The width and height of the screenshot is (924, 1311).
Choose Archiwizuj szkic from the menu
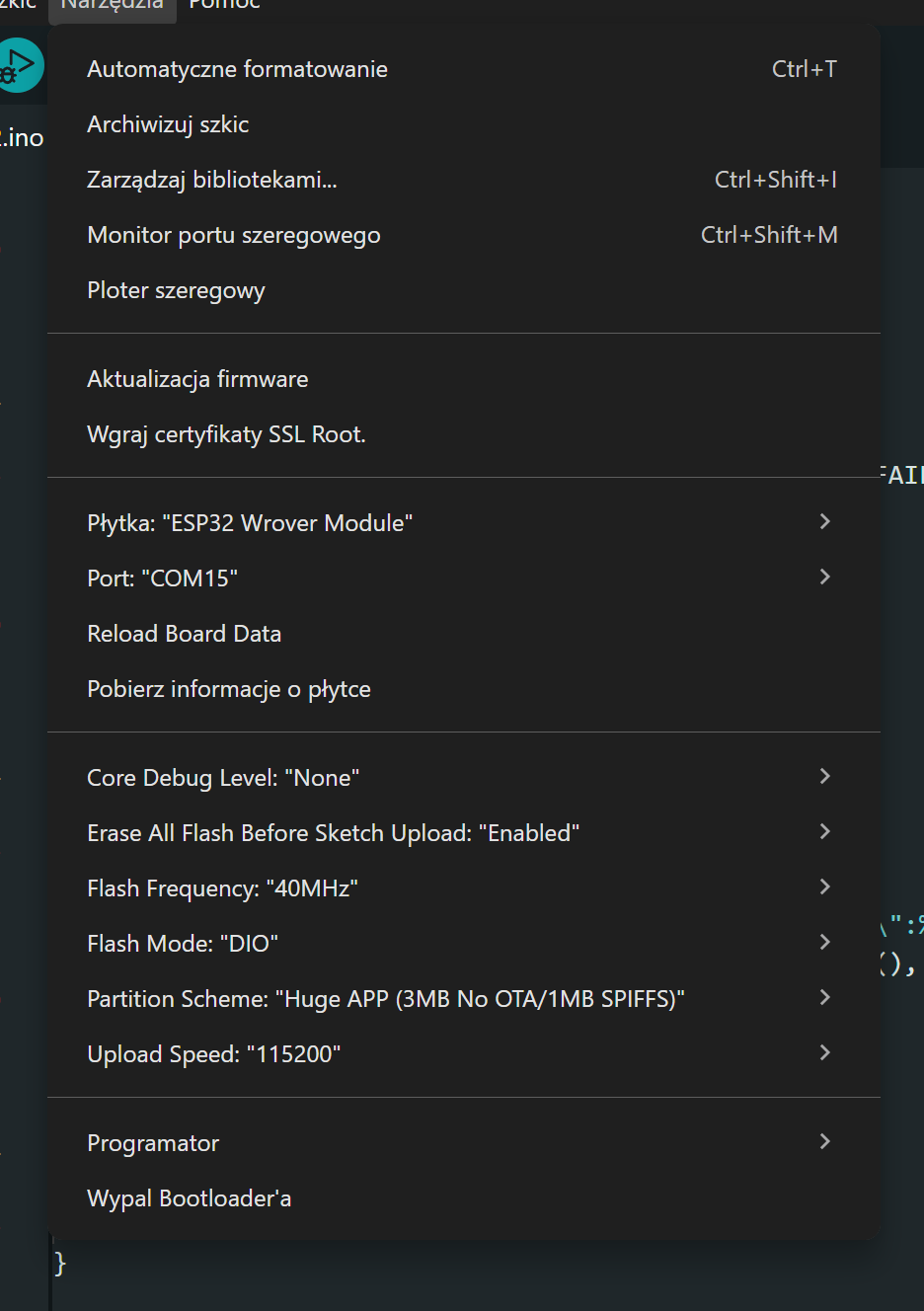pyautogui.click(x=463, y=124)
